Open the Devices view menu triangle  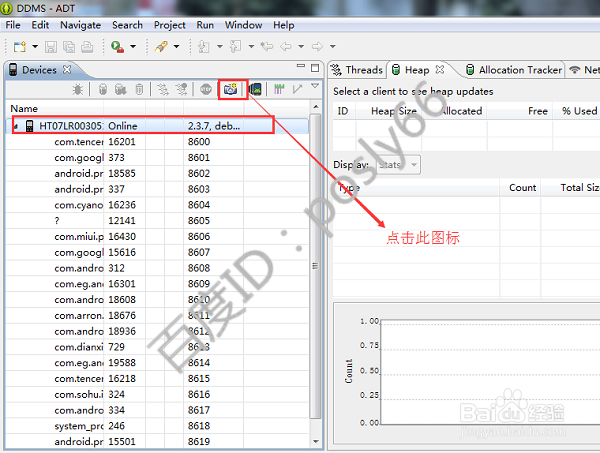315,86
